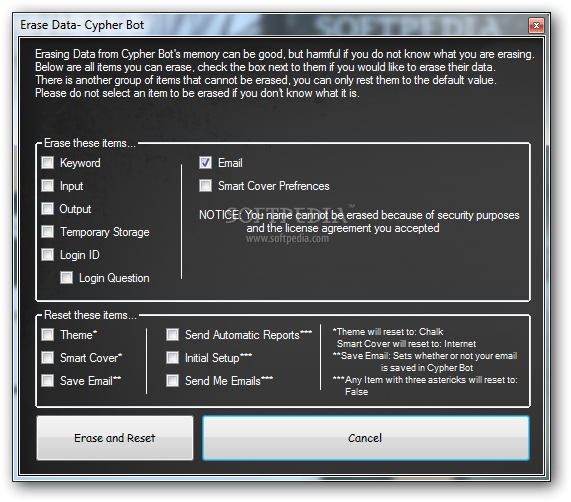Click the 'Erase Data- Cypher Bot' title text
This screenshot has width=571, height=502.
click(82, 25)
